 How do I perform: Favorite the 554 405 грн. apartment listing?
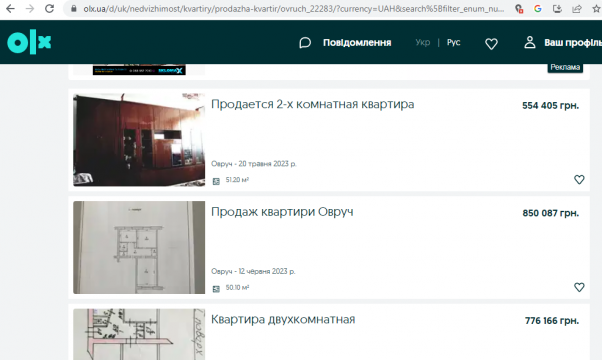tap(579, 179)
